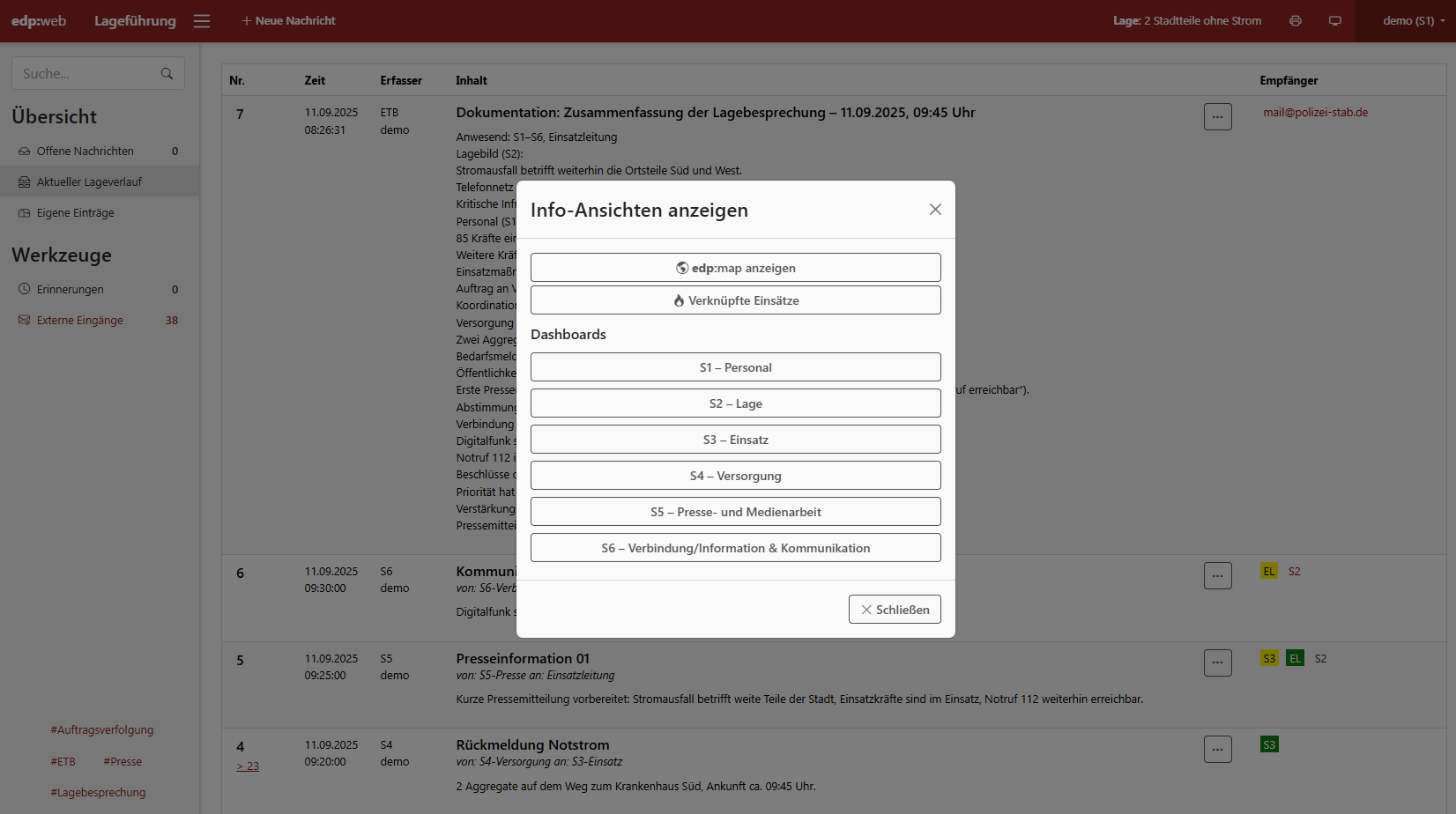Open the three-dot menu for entry 4
This screenshot has height=814, width=1456.
[1217, 750]
